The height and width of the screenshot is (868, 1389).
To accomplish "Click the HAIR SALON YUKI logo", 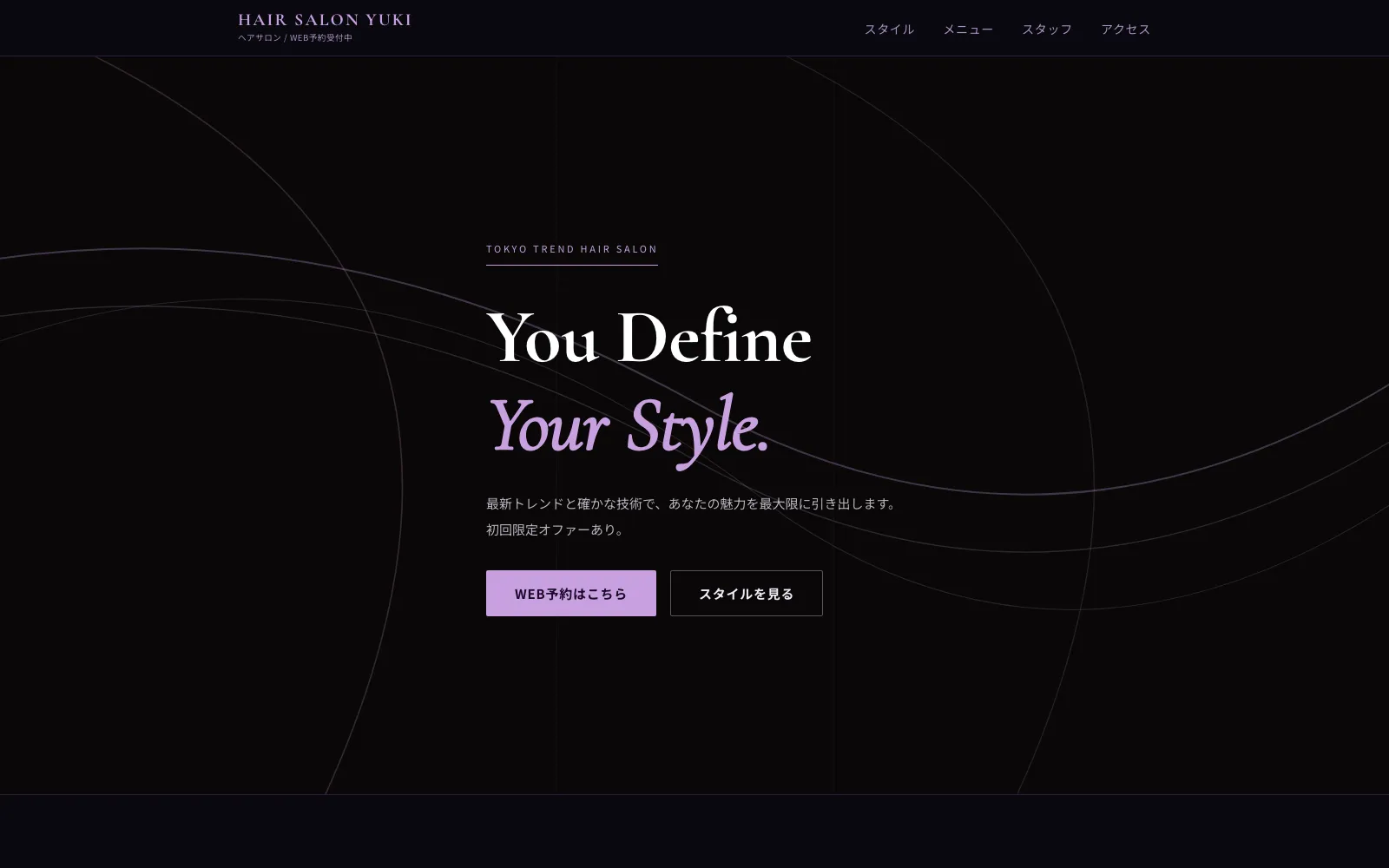I will point(325,20).
